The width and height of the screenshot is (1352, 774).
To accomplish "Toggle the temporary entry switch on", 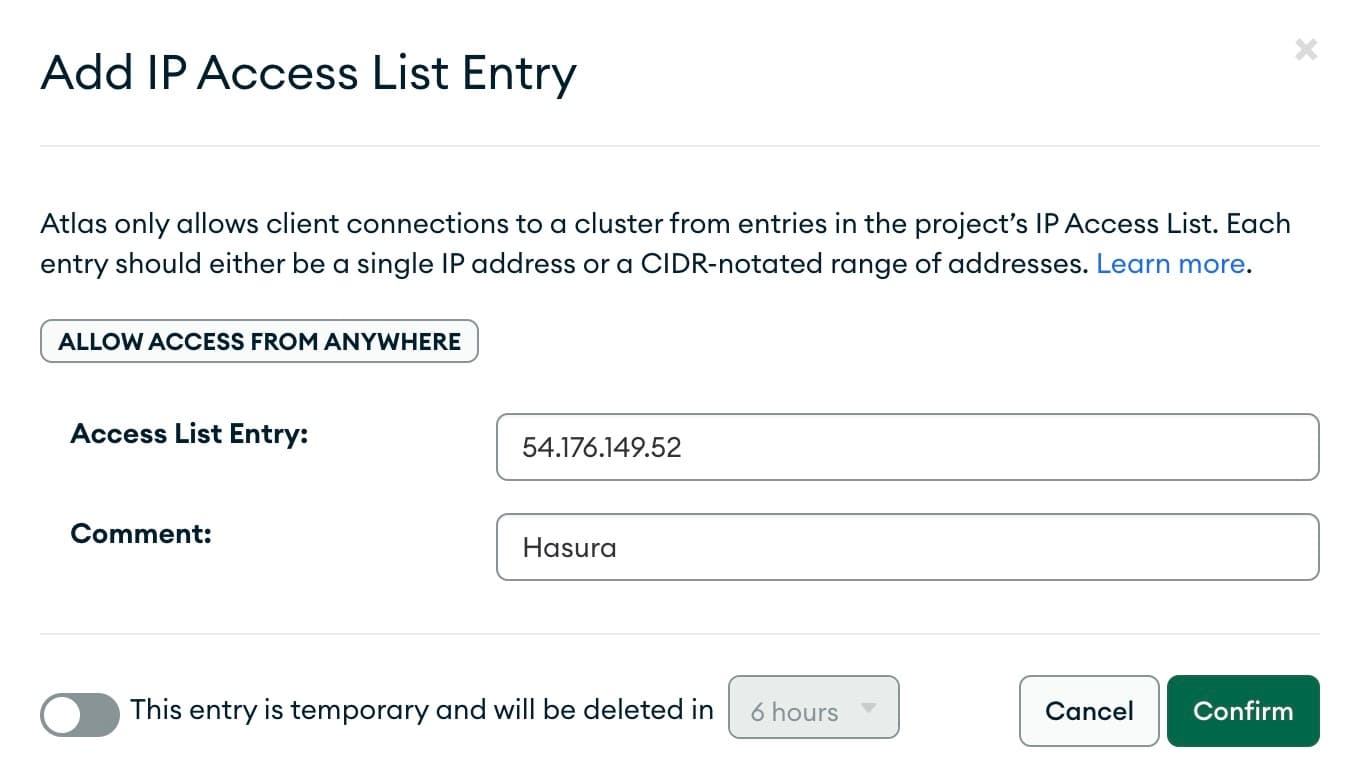I will coord(79,714).
